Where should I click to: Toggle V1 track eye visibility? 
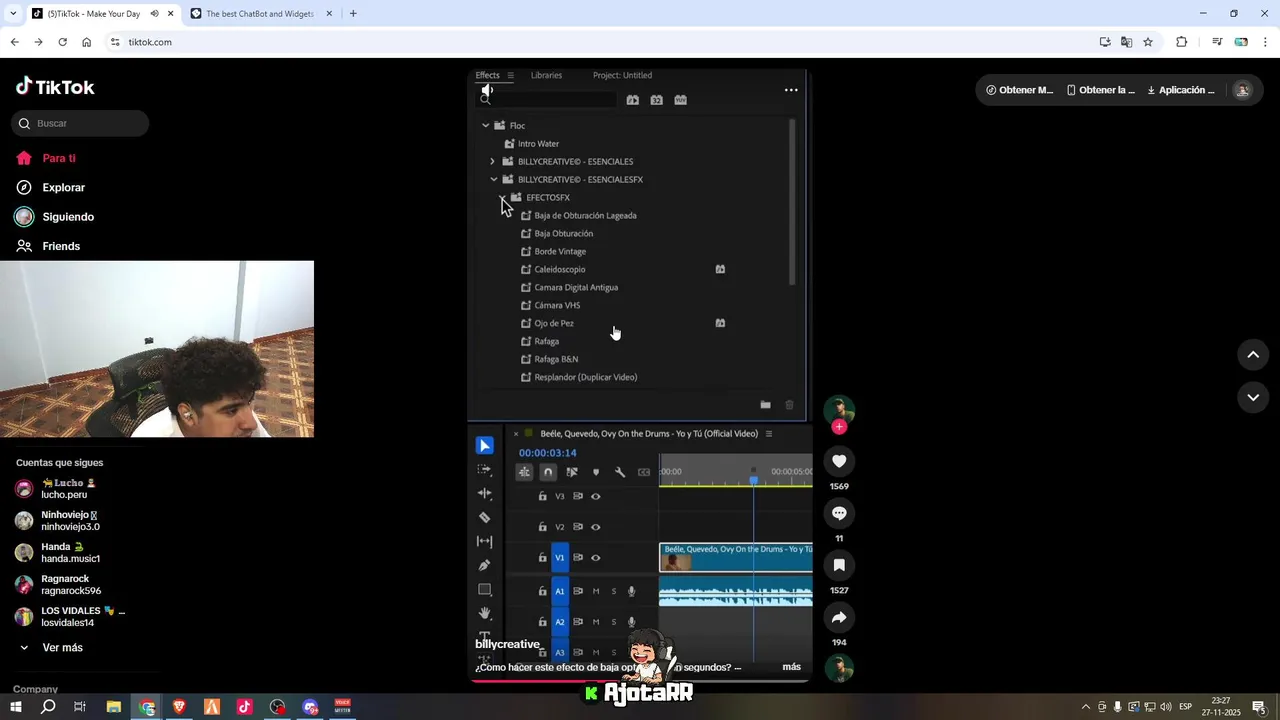596,558
